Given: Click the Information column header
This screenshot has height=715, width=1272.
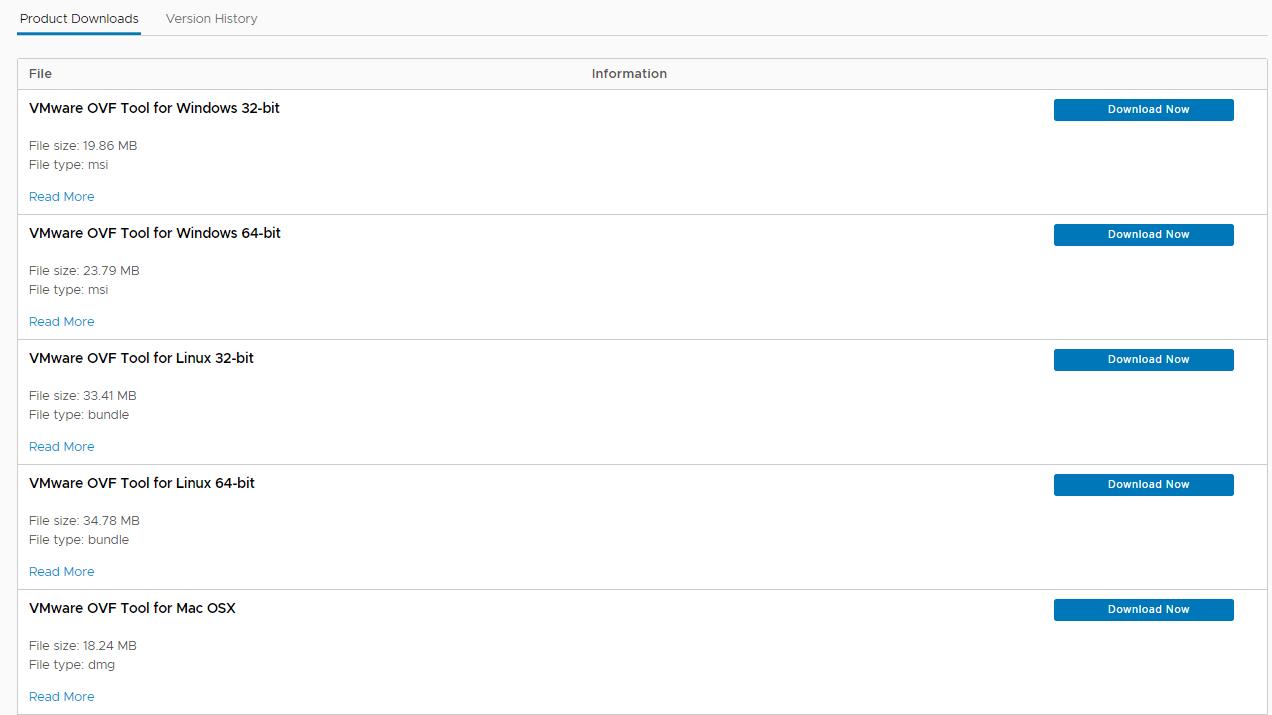Looking at the screenshot, I should pyautogui.click(x=629, y=74).
